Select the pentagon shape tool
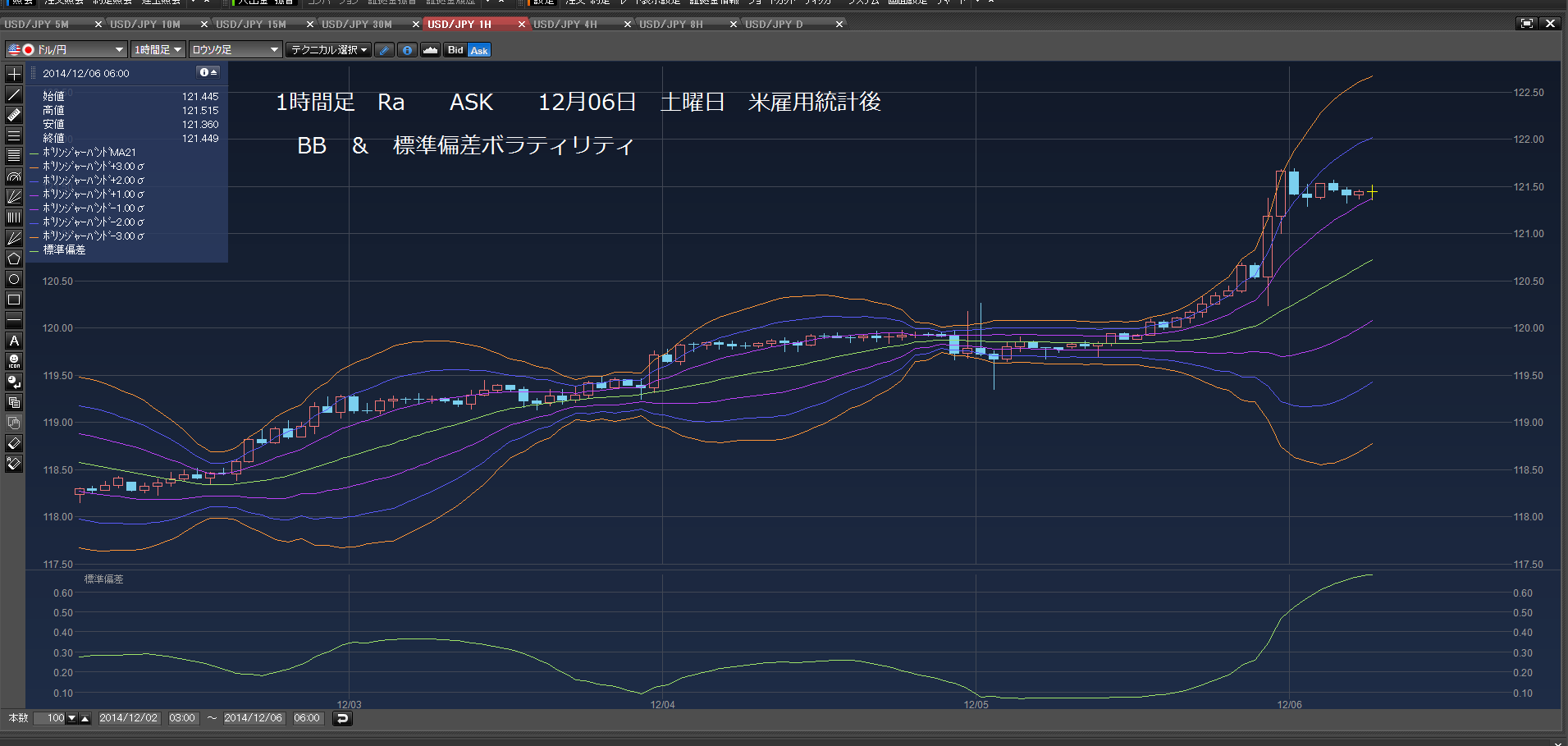The image size is (1568, 746). click(14, 259)
